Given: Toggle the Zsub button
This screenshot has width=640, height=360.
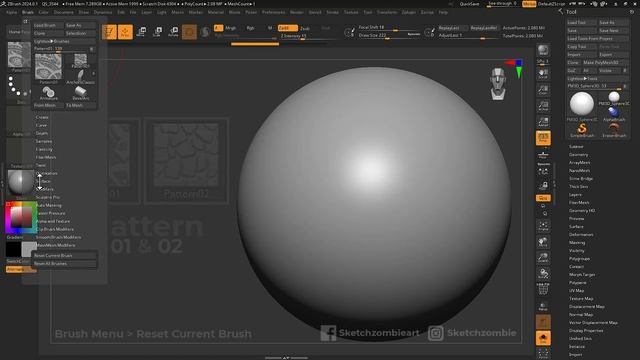Looking at the screenshot, I should (305, 28).
